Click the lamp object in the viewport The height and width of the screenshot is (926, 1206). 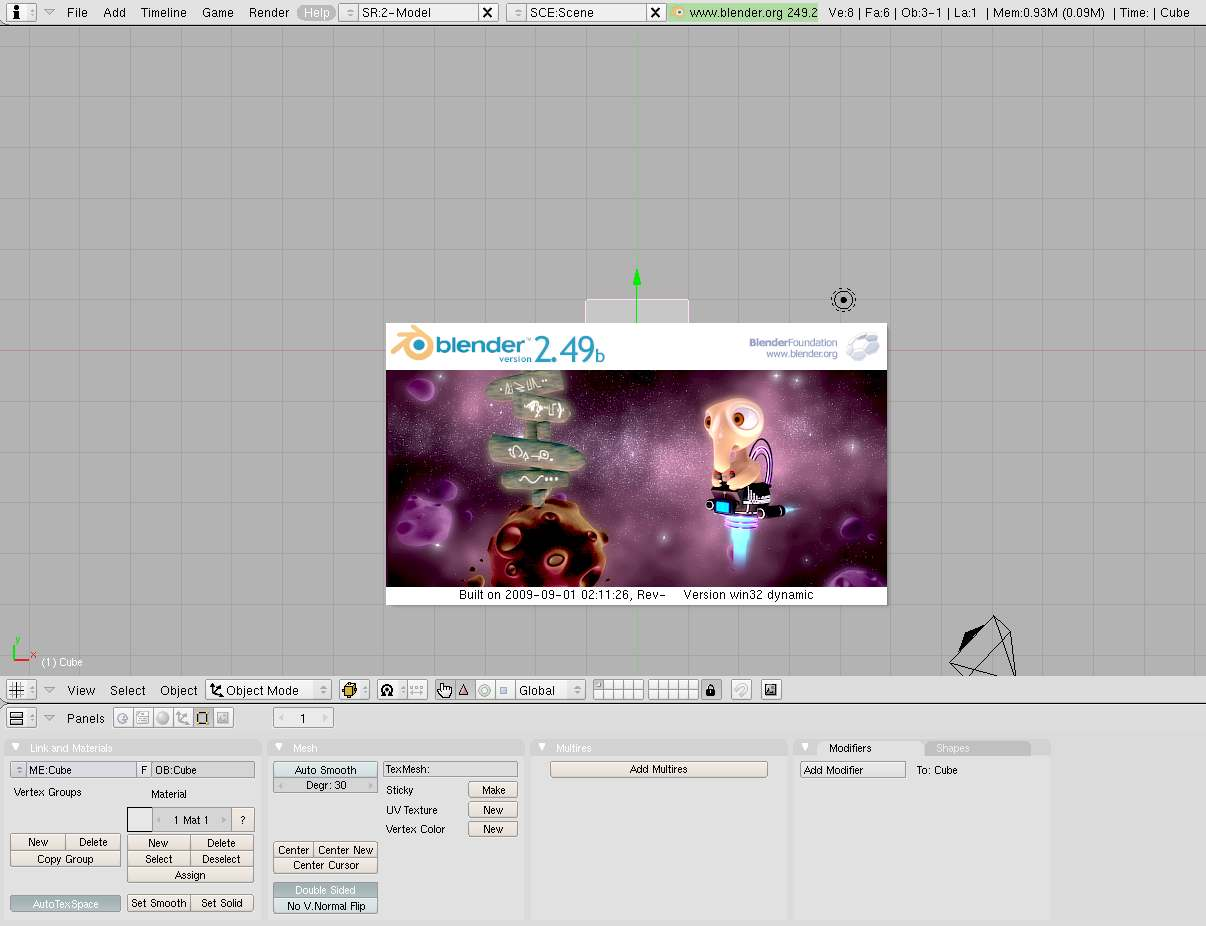844,299
